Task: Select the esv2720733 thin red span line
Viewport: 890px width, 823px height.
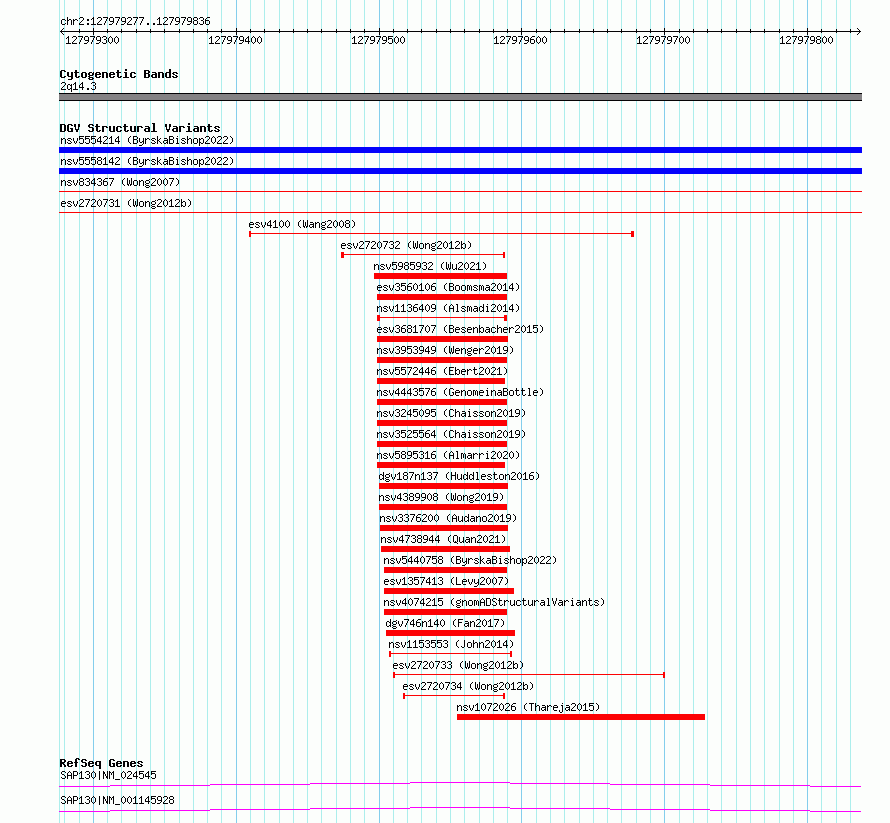Action: click(x=529, y=675)
